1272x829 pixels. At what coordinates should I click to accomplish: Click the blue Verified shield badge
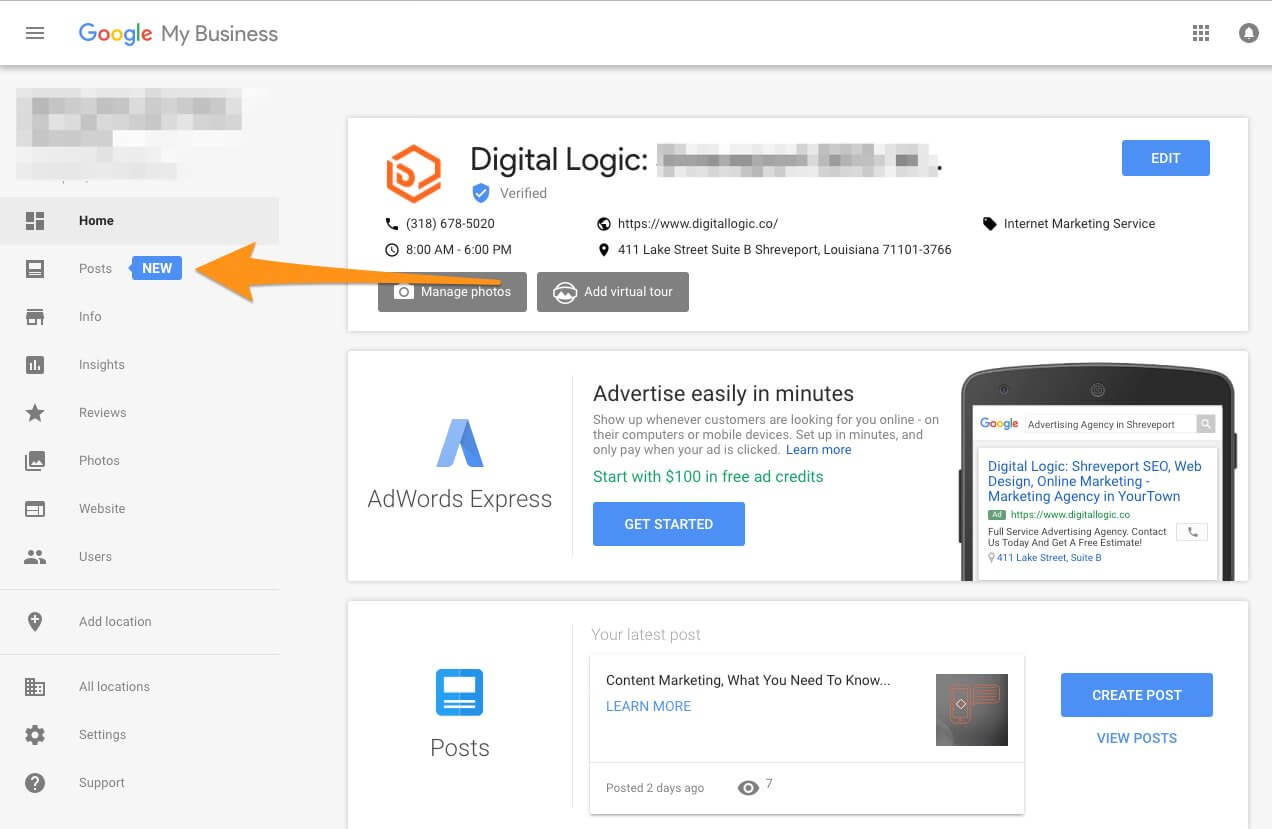tap(481, 193)
